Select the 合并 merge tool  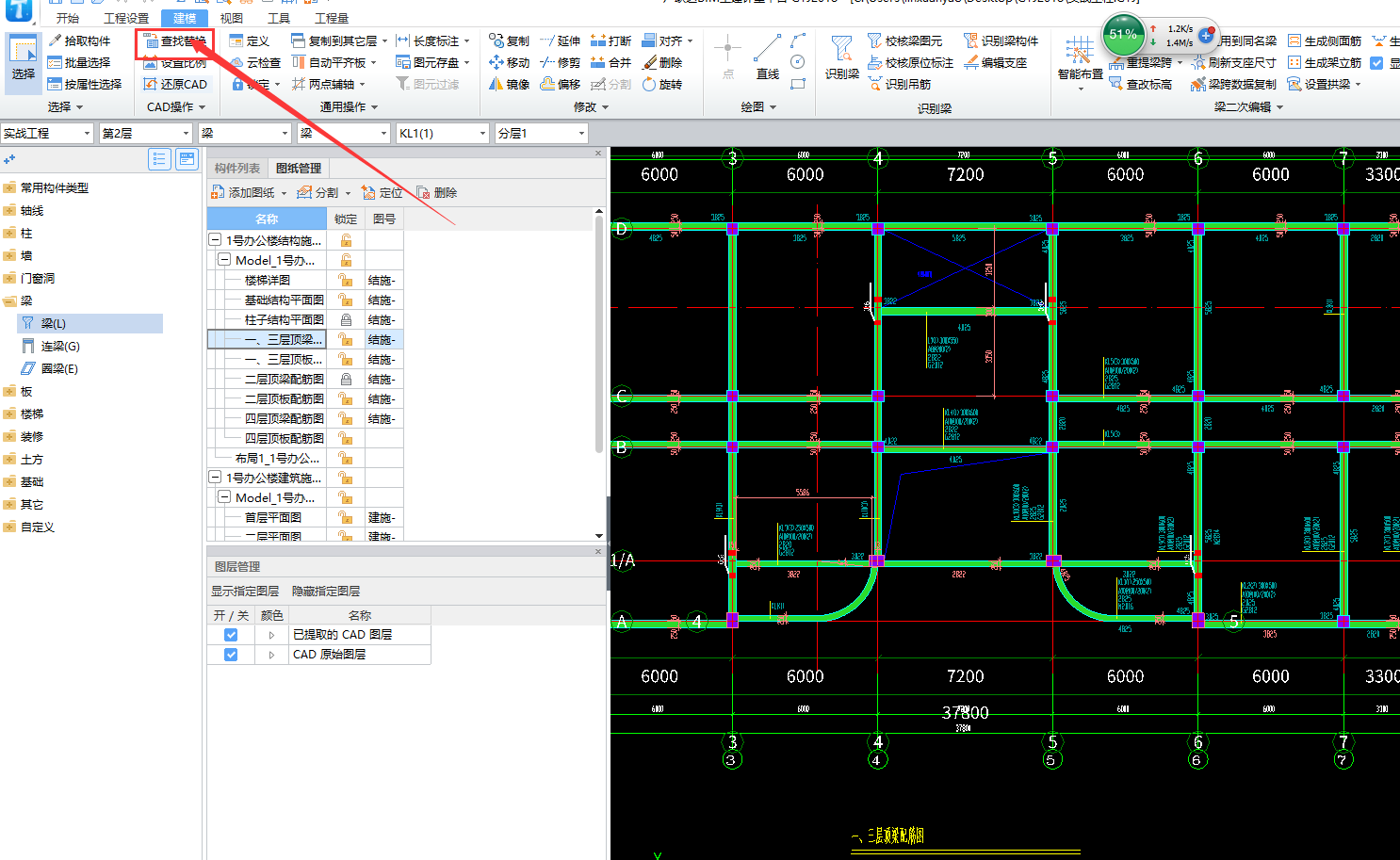pyautogui.click(x=611, y=62)
